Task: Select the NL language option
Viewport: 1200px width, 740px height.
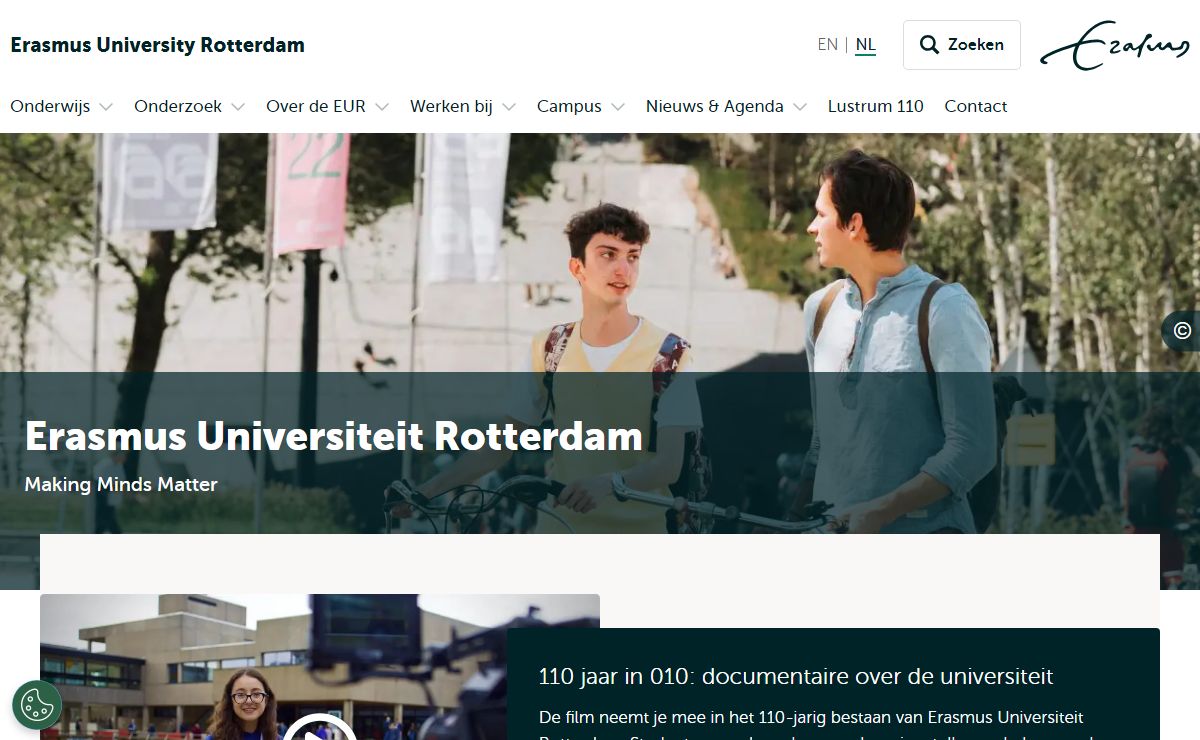Action: 865,45
